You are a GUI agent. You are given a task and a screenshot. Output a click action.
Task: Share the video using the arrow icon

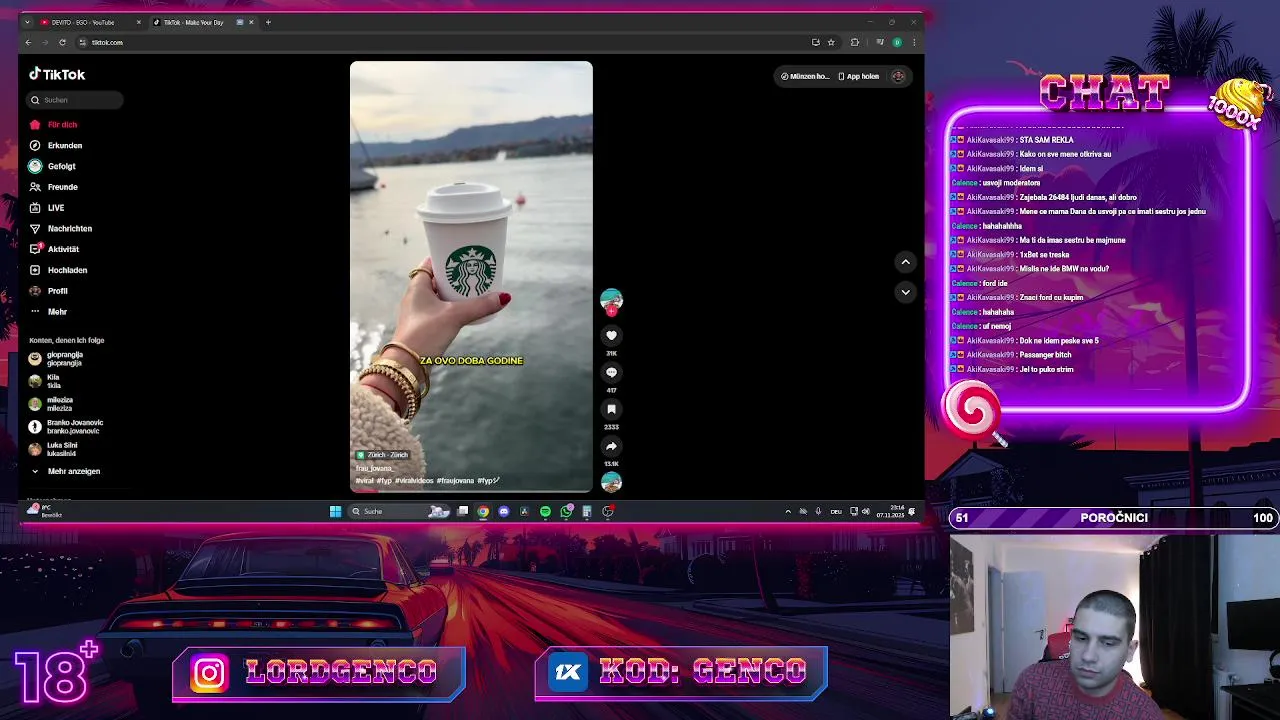pyautogui.click(x=611, y=446)
